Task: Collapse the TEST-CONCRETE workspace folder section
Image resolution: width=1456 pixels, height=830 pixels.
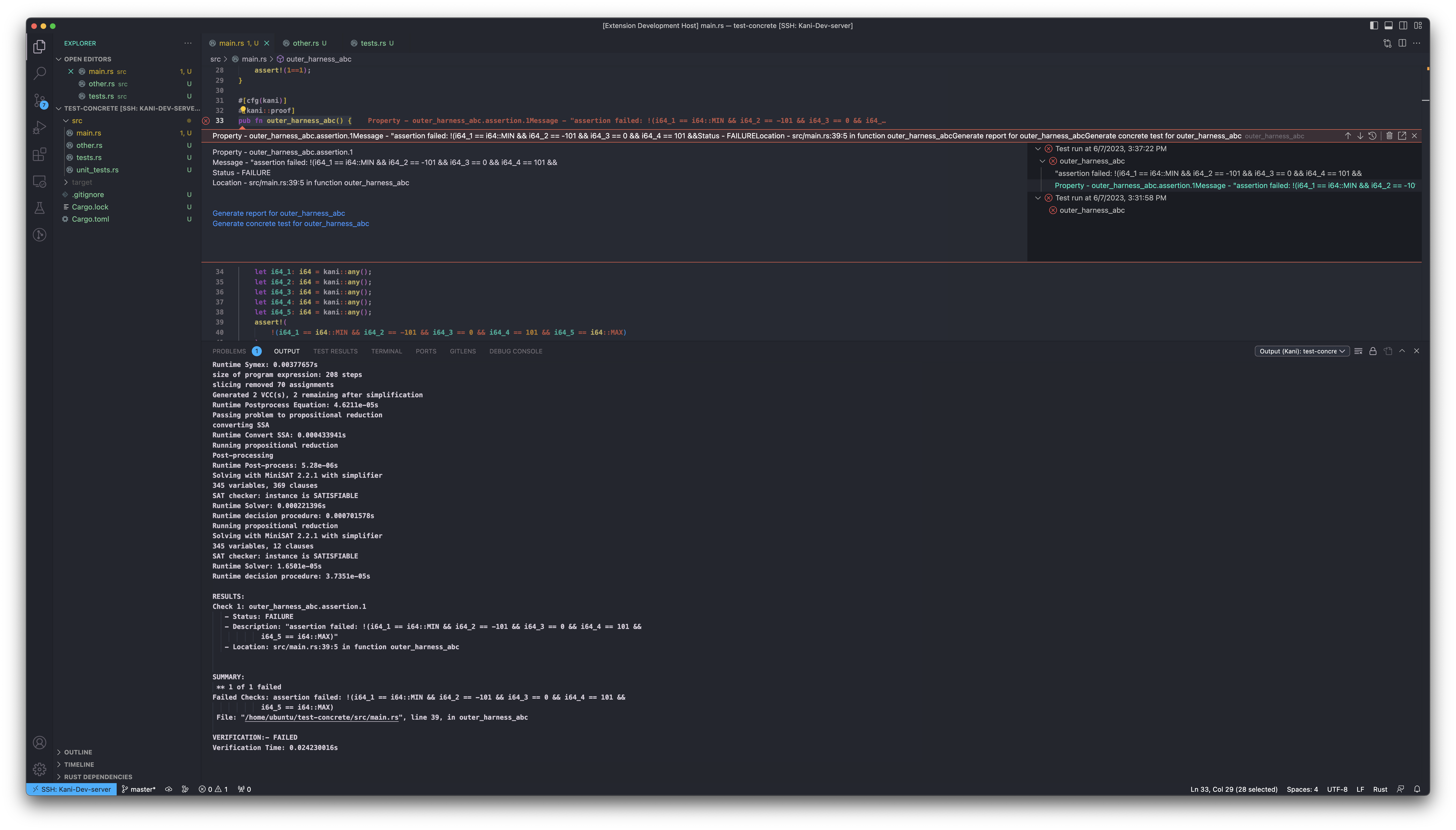Action: pos(128,108)
